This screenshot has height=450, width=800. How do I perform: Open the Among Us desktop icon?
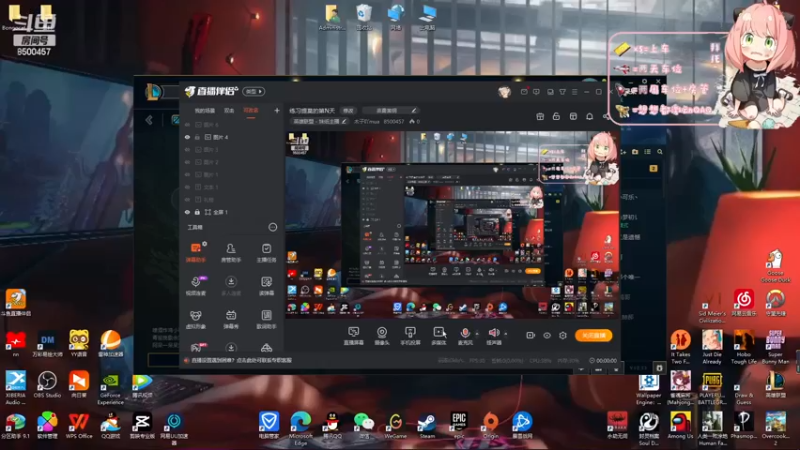[x=680, y=426]
